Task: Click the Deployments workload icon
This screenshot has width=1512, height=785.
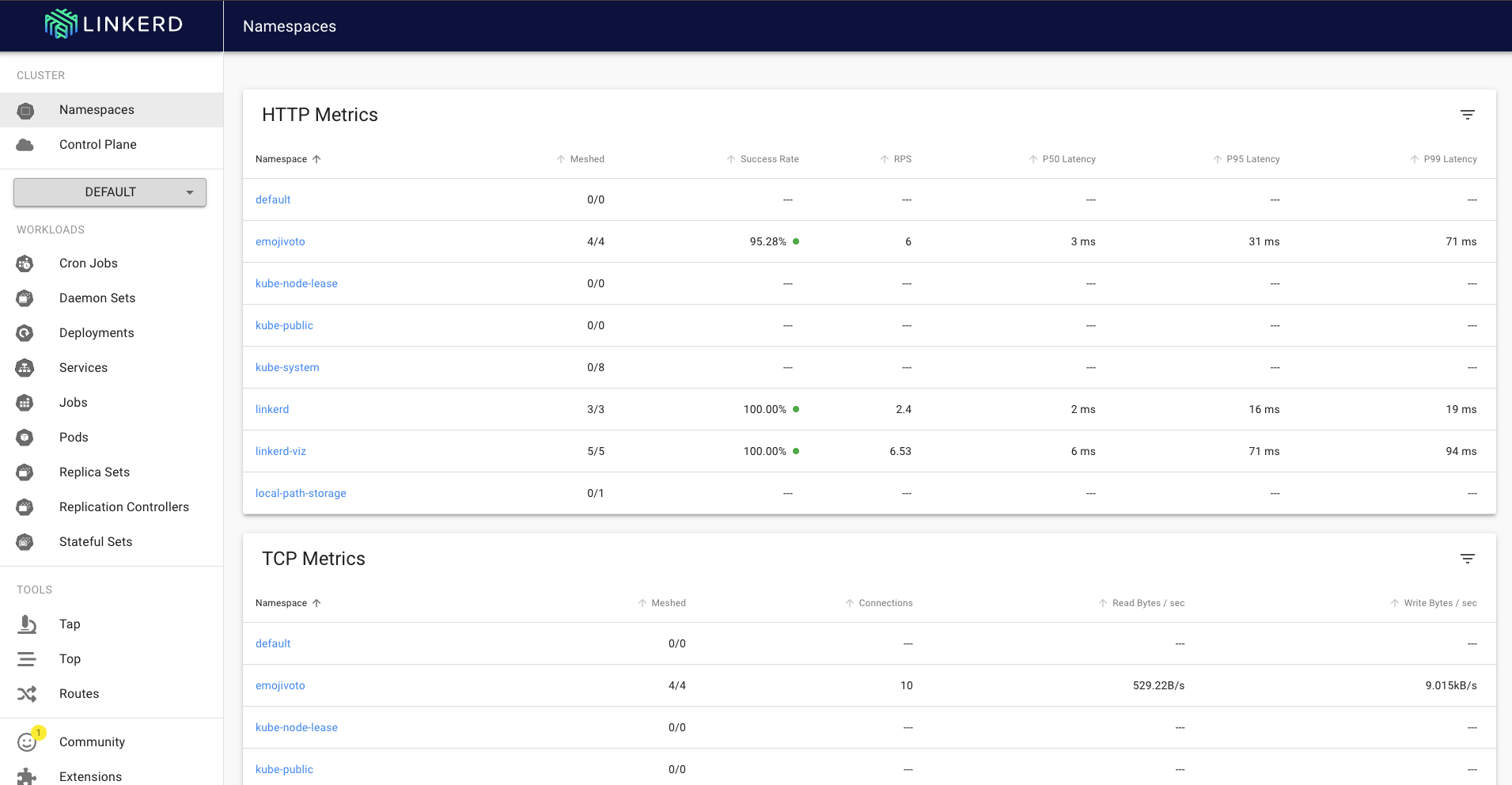Action: pos(25,332)
